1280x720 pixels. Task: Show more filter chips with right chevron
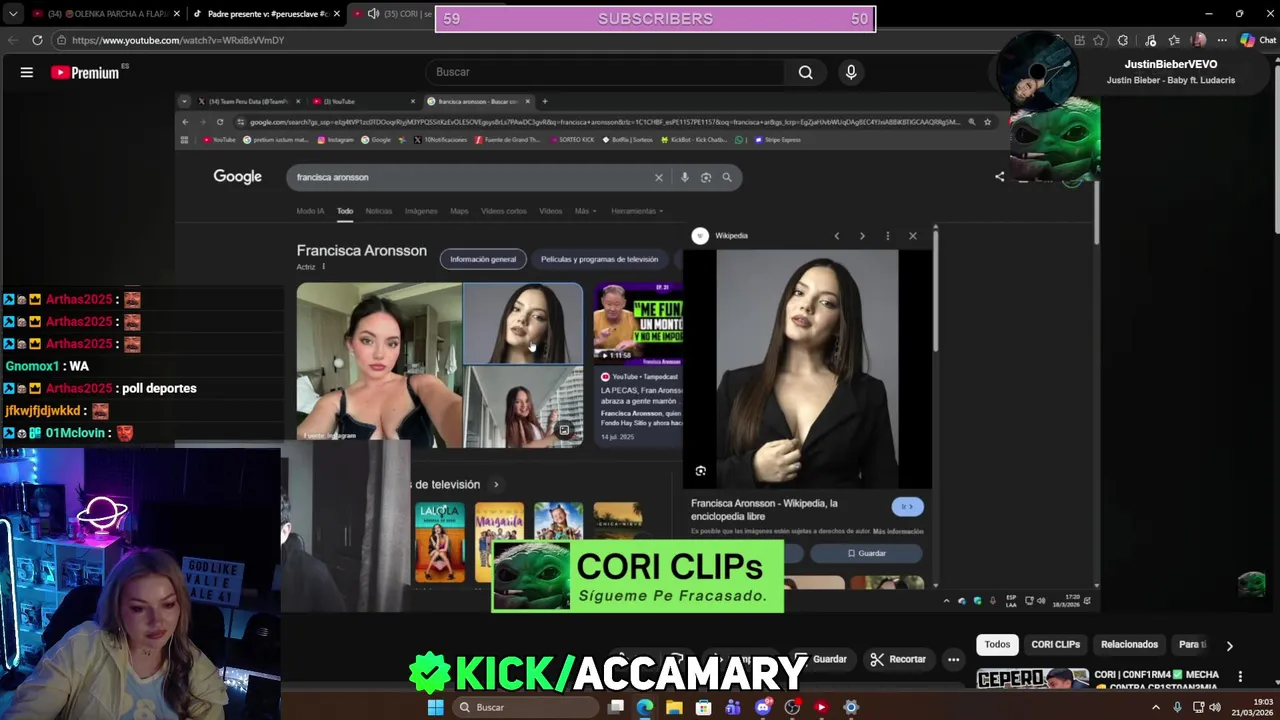pos(1229,646)
